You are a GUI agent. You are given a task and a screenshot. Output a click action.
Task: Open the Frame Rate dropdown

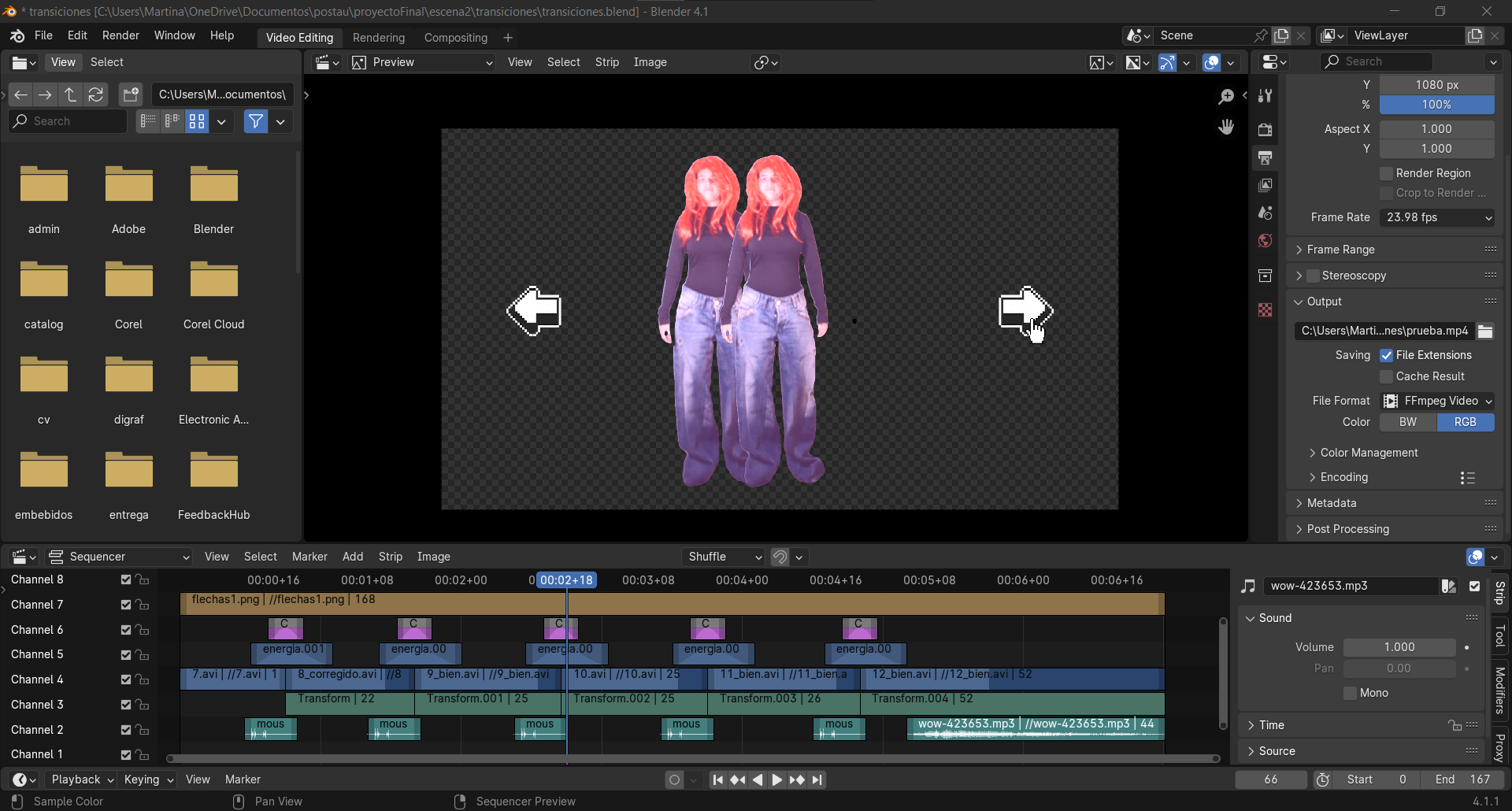click(x=1437, y=217)
